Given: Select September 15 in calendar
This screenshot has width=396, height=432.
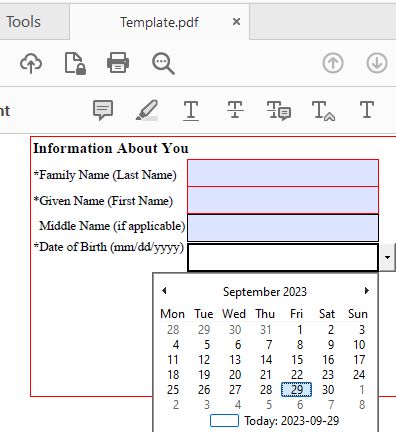Looking at the screenshot, I should coord(297,360).
